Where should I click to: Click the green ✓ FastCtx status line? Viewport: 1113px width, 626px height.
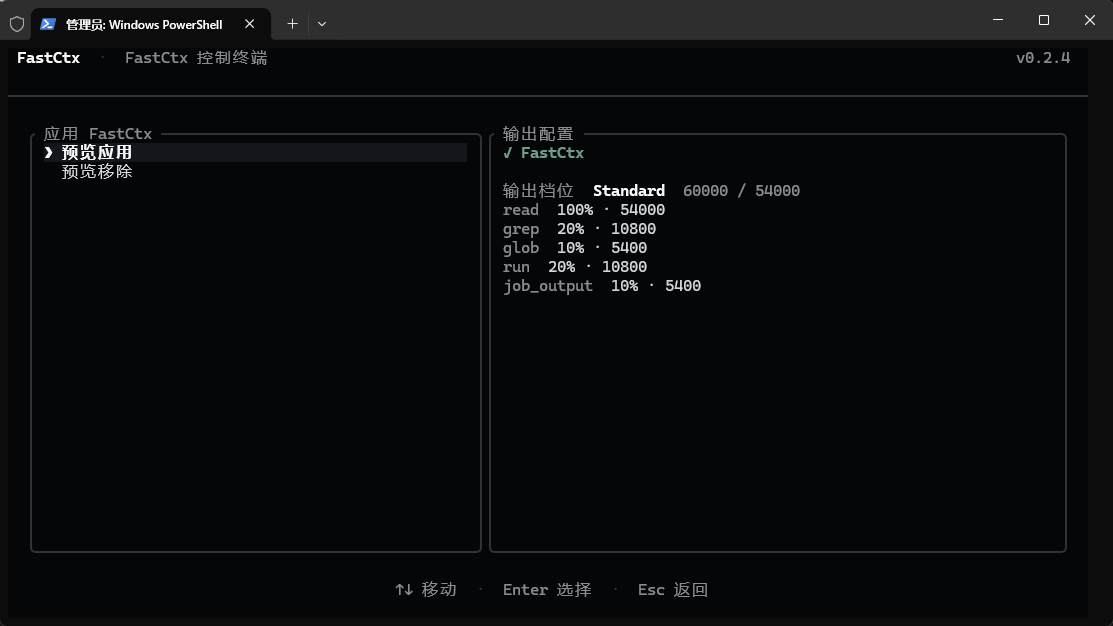[543, 153]
